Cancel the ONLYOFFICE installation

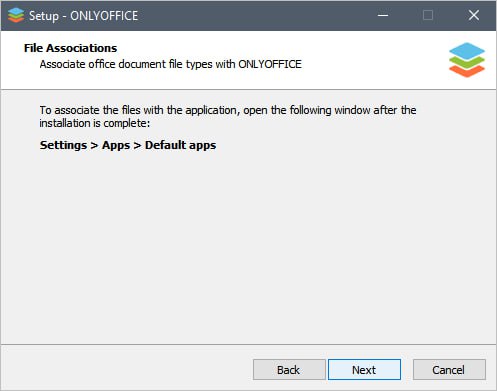coord(449,370)
